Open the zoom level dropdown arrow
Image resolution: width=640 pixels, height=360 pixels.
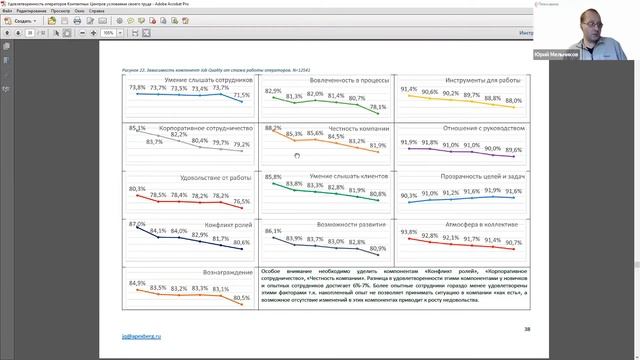[120, 33]
